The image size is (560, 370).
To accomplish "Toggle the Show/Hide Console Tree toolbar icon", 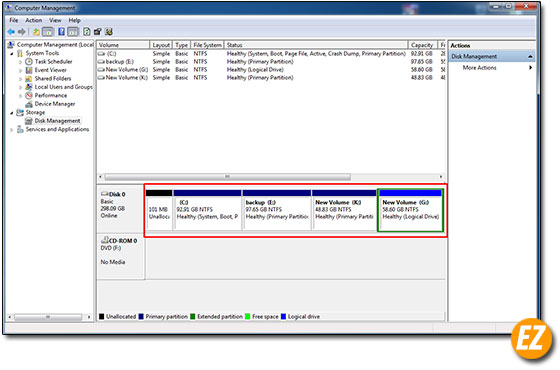I will (48, 32).
